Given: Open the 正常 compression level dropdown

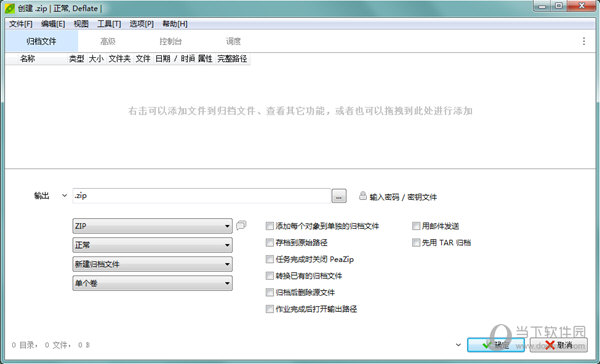Looking at the screenshot, I should tap(152, 245).
